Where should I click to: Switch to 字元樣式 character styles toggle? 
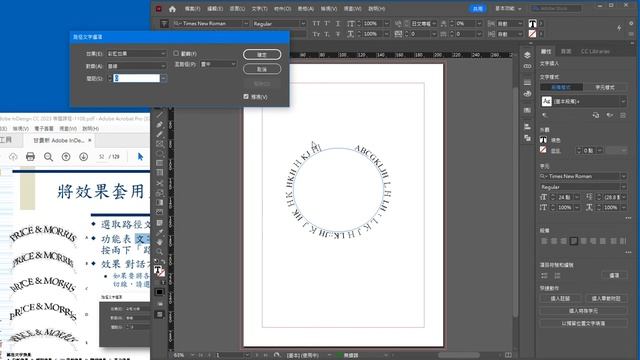[604, 87]
